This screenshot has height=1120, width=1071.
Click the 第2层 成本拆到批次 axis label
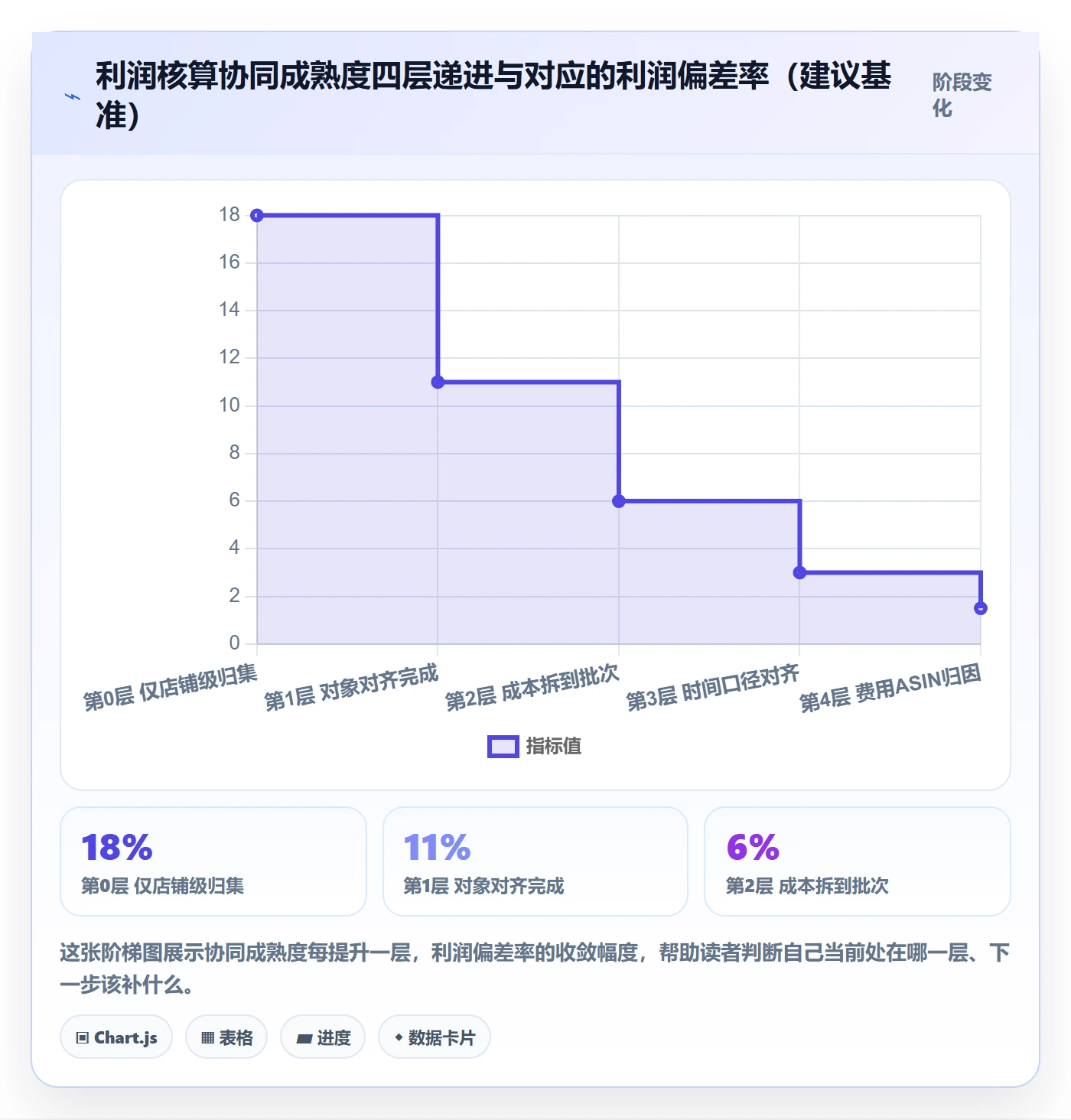point(532,688)
